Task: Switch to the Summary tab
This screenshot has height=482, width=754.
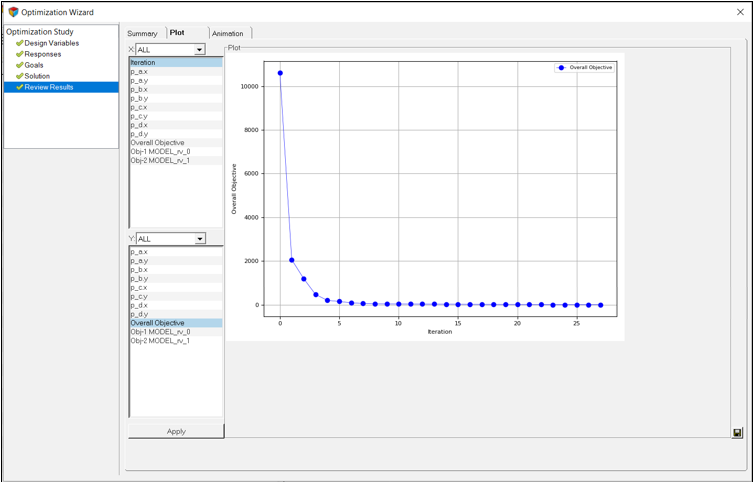Action: click(x=142, y=33)
